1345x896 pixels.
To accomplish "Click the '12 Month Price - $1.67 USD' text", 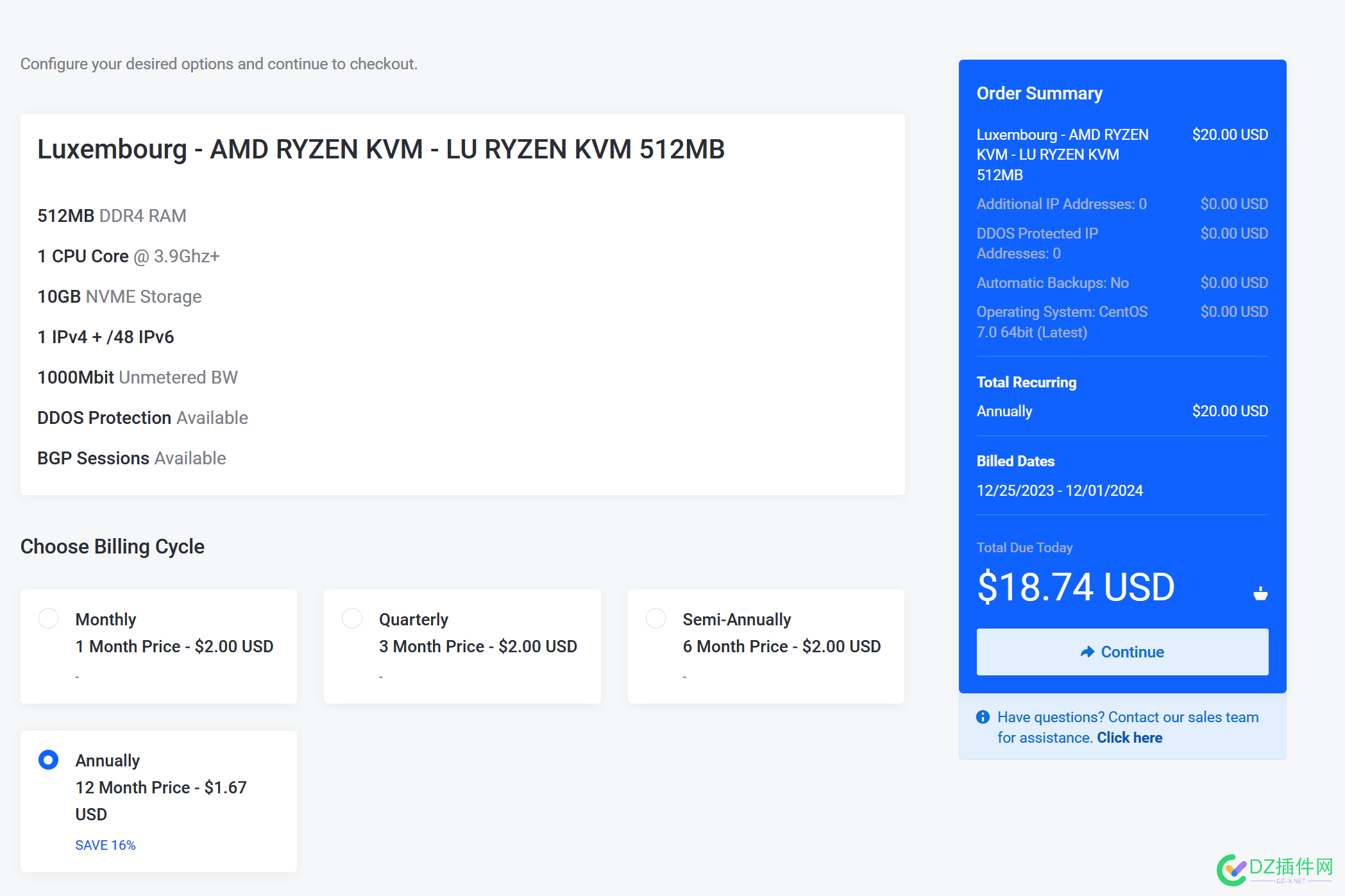I will coord(161,801).
